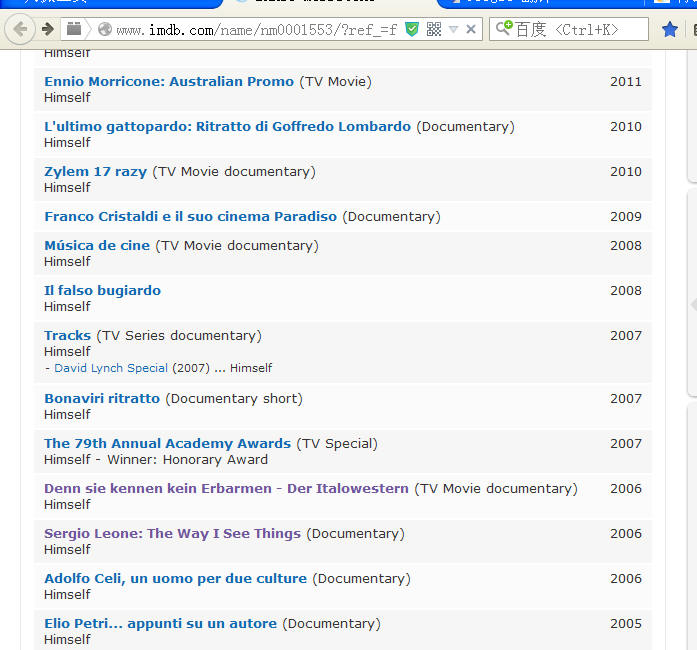Click the 2009 year for Franco Cristaldi
The height and width of the screenshot is (650, 697).
click(626, 217)
